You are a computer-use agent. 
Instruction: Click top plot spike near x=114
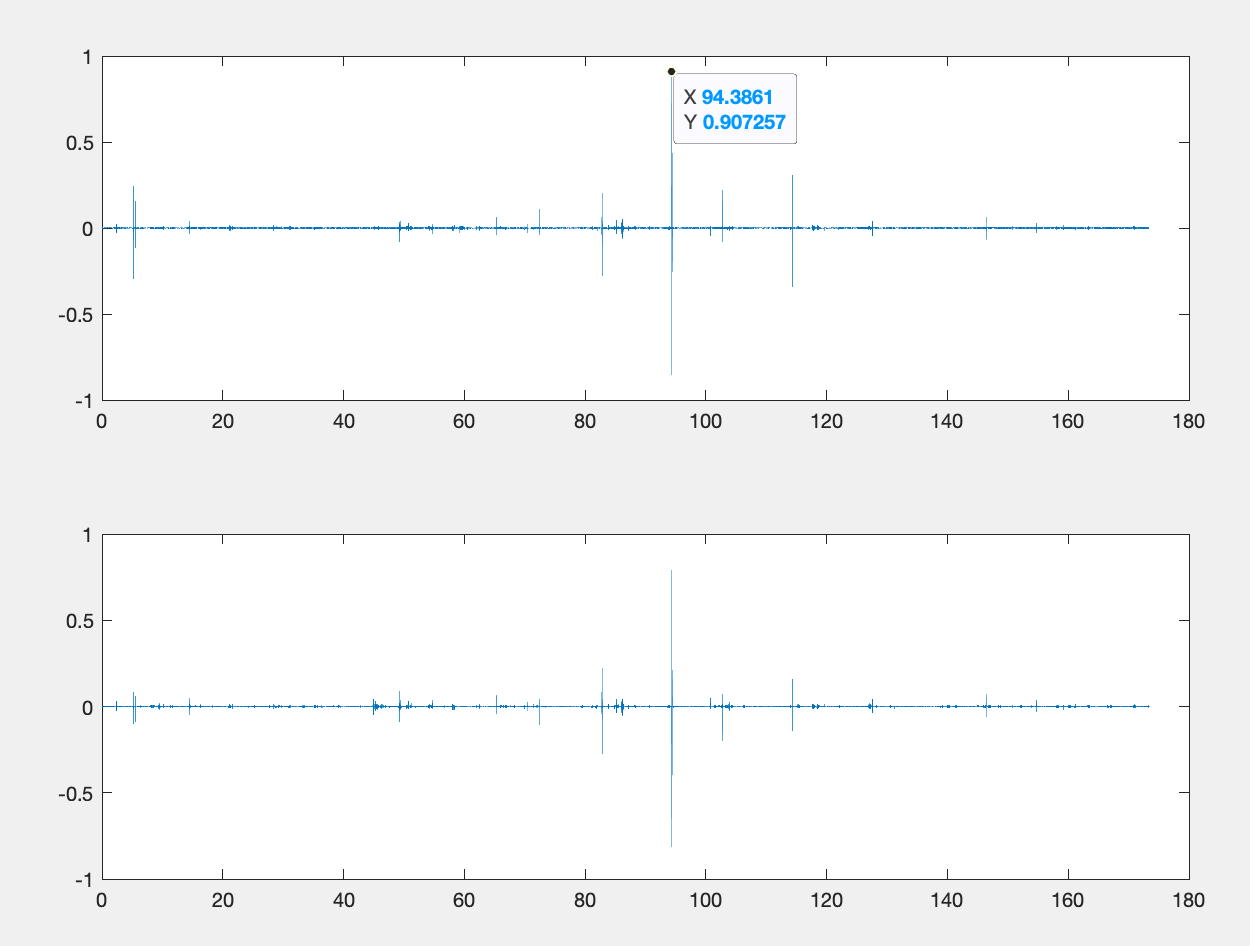click(x=792, y=200)
